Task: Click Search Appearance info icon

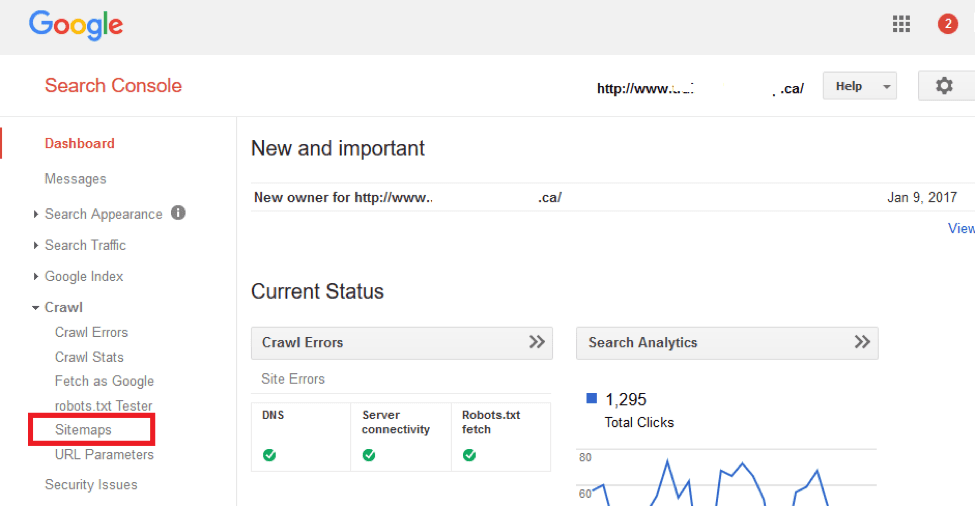Action: [x=178, y=213]
